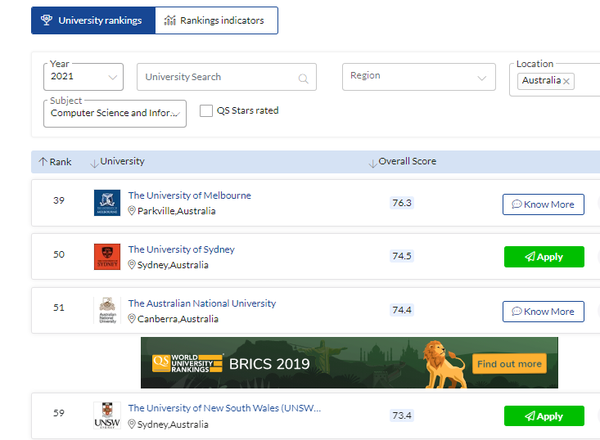Screen dimensions: 600x440
Task: Click the QS World University Rankings banner logo
Action: tap(187, 363)
